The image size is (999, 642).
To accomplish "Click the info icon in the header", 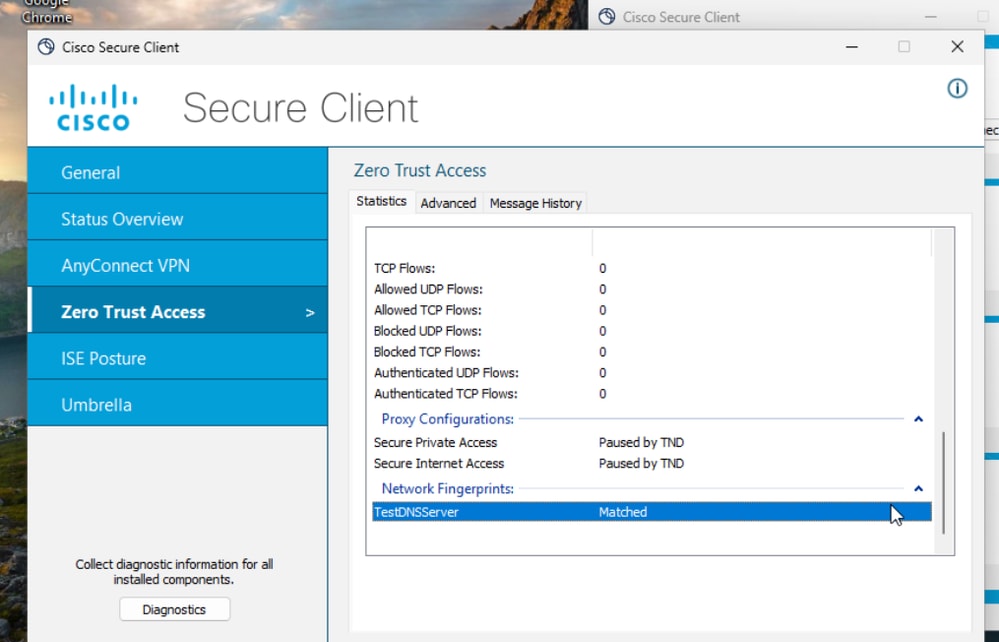I will coord(957,89).
